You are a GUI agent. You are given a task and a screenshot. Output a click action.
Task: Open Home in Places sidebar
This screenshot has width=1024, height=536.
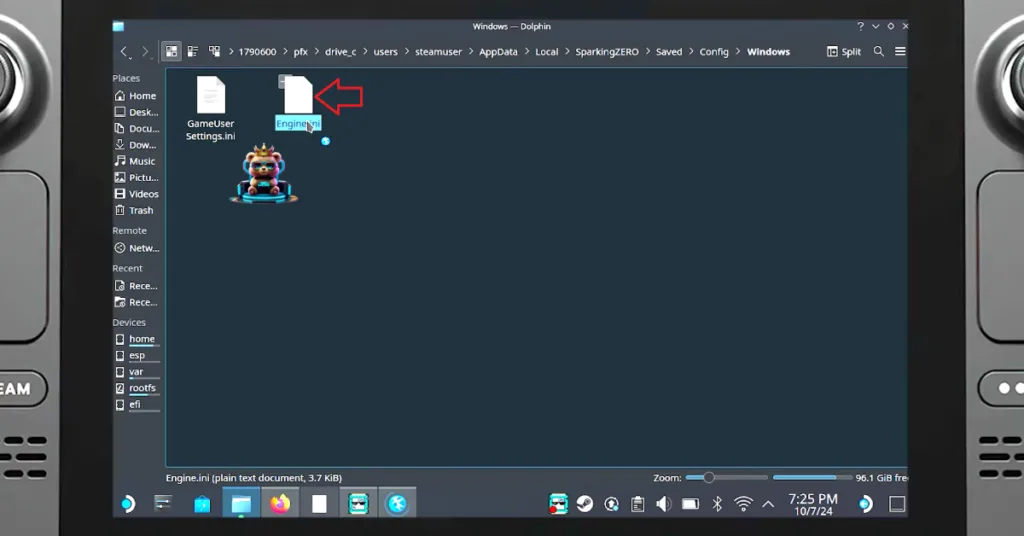pyautogui.click(x=136, y=95)
